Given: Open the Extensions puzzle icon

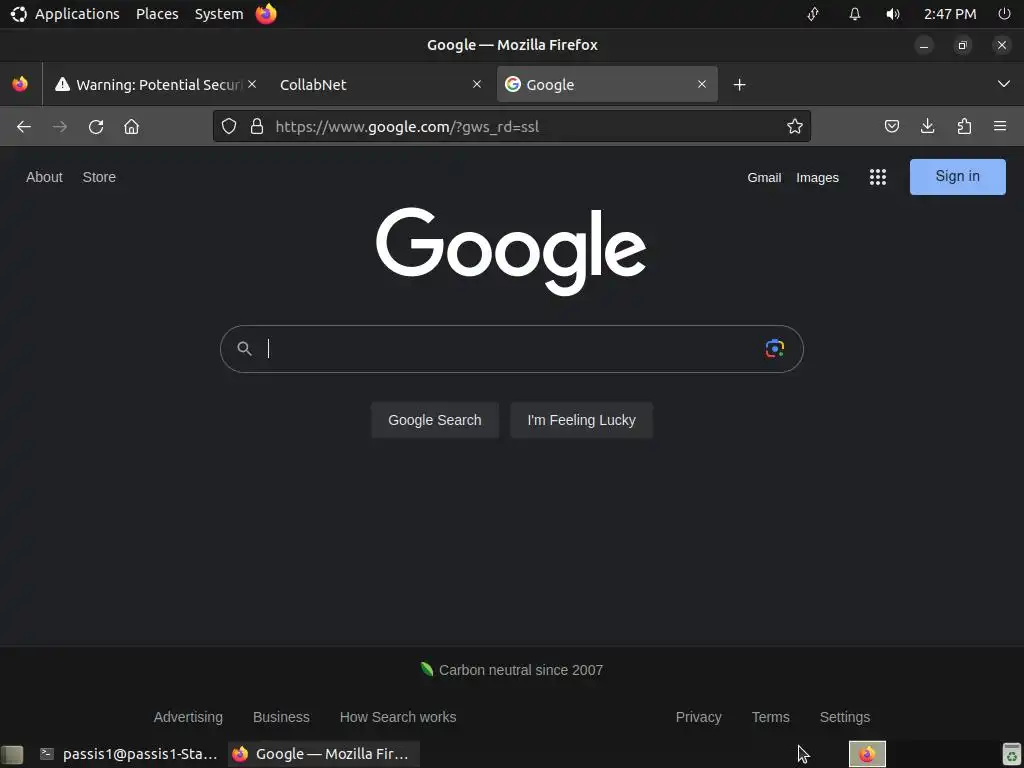Looking at the screenshot, I should pos(964,126).
